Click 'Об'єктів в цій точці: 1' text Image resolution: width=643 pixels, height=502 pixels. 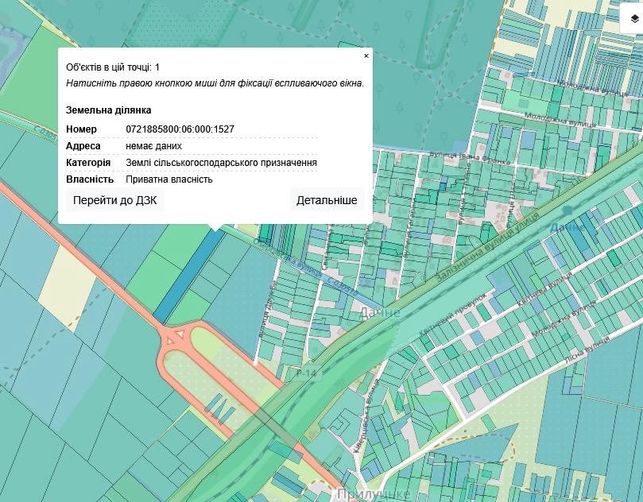pos(113,67)
